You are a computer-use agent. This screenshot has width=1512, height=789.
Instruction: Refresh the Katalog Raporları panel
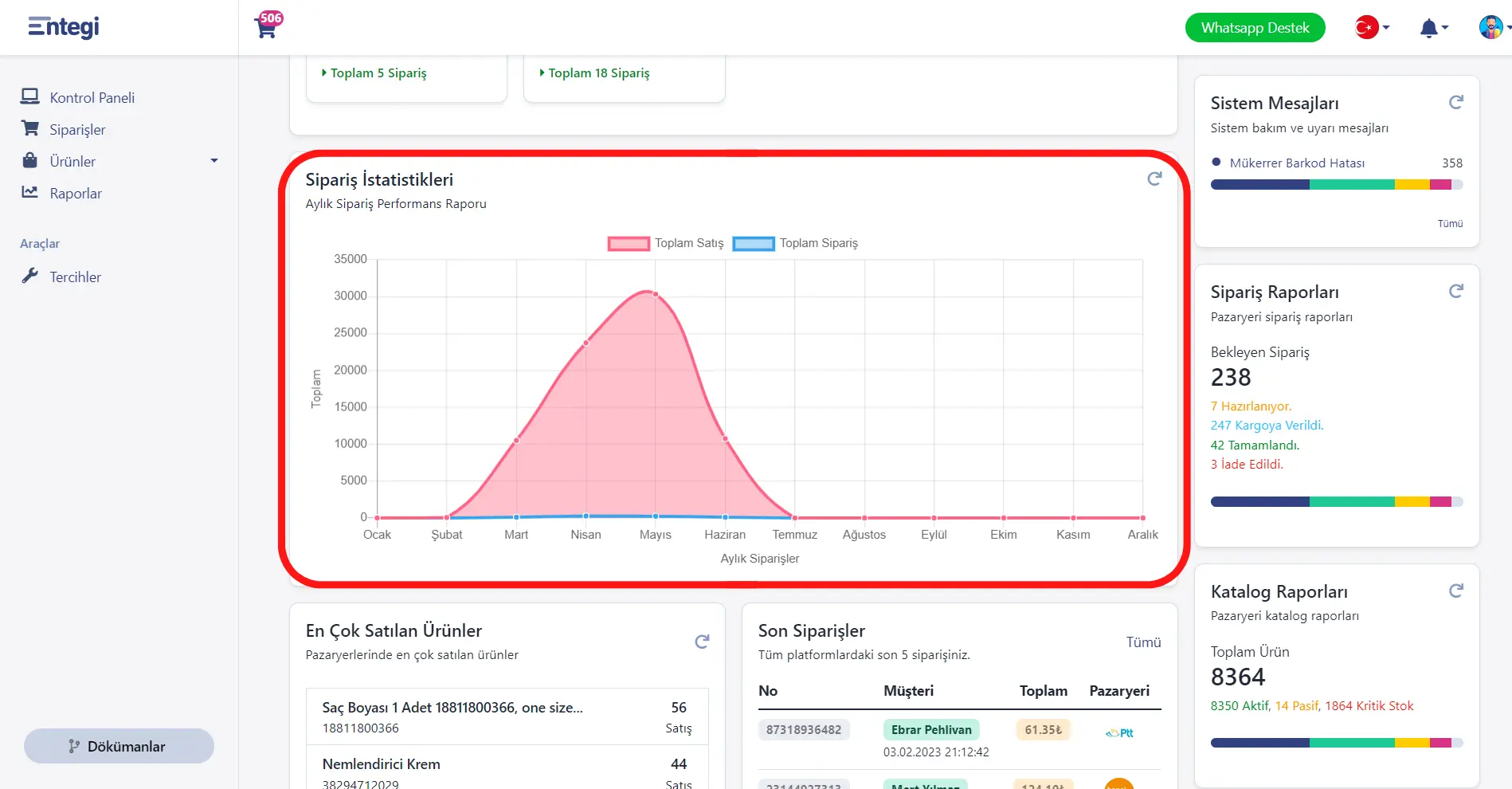pyautogui.click(x=1456, y=591)
